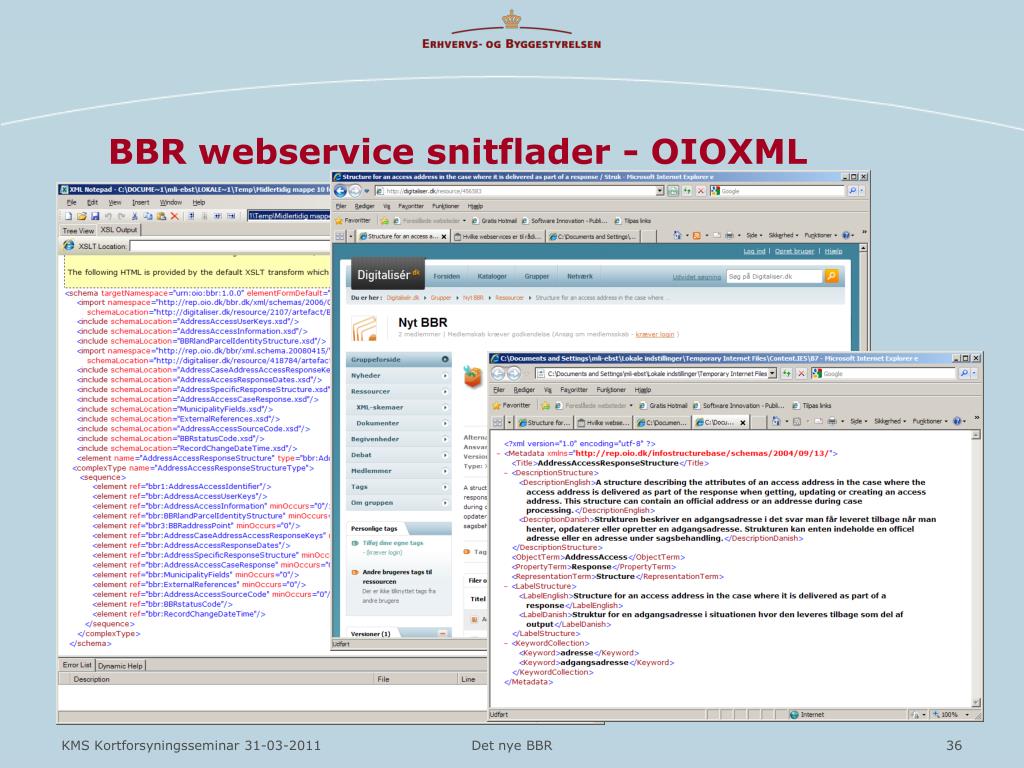Collapse the KeywordCollection XML node
Screen dimensions: 1024x768
click(507, 643)
